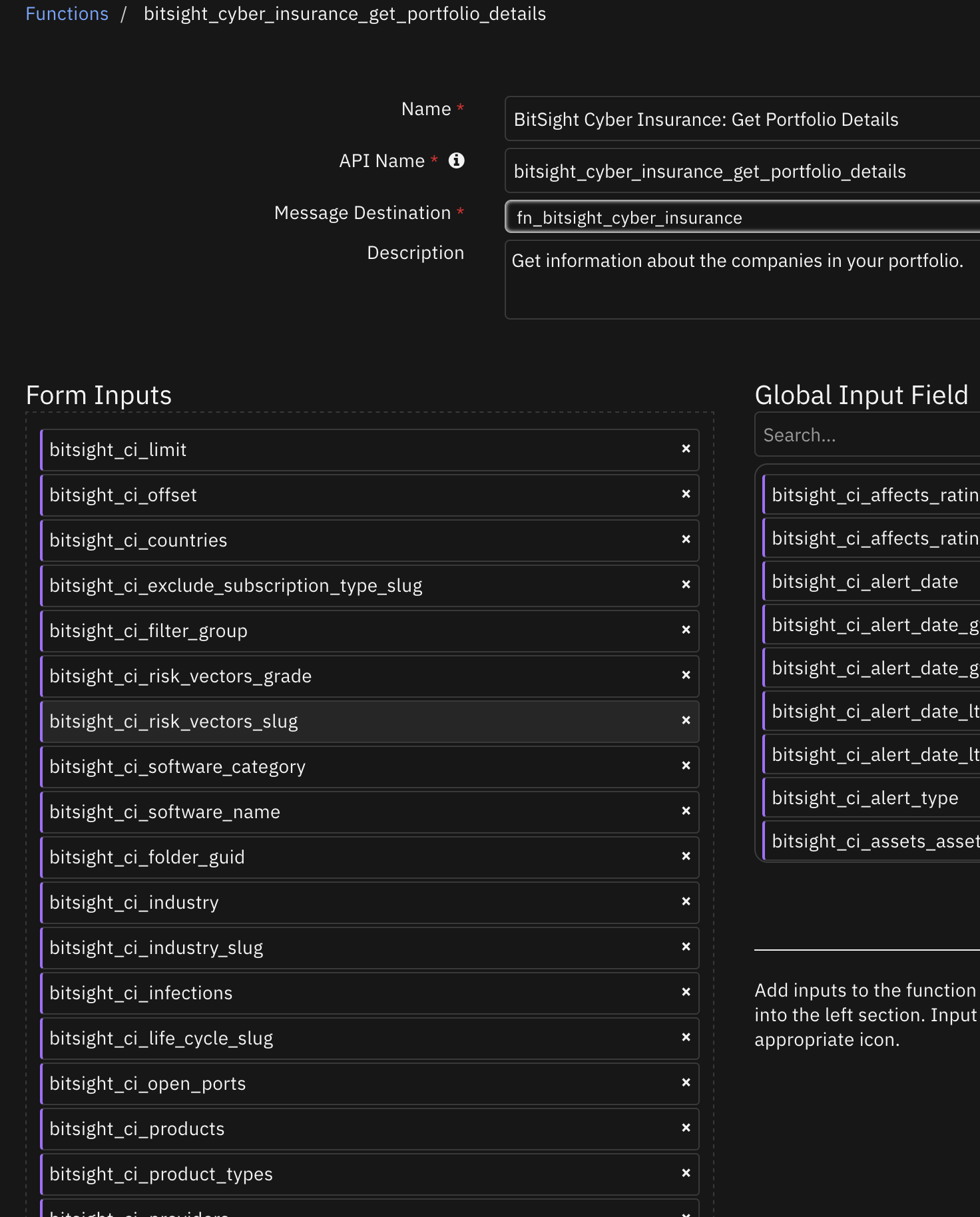Remove bitsight_ci_open_ports input
980x1217 pixels.
point(686,1083)
